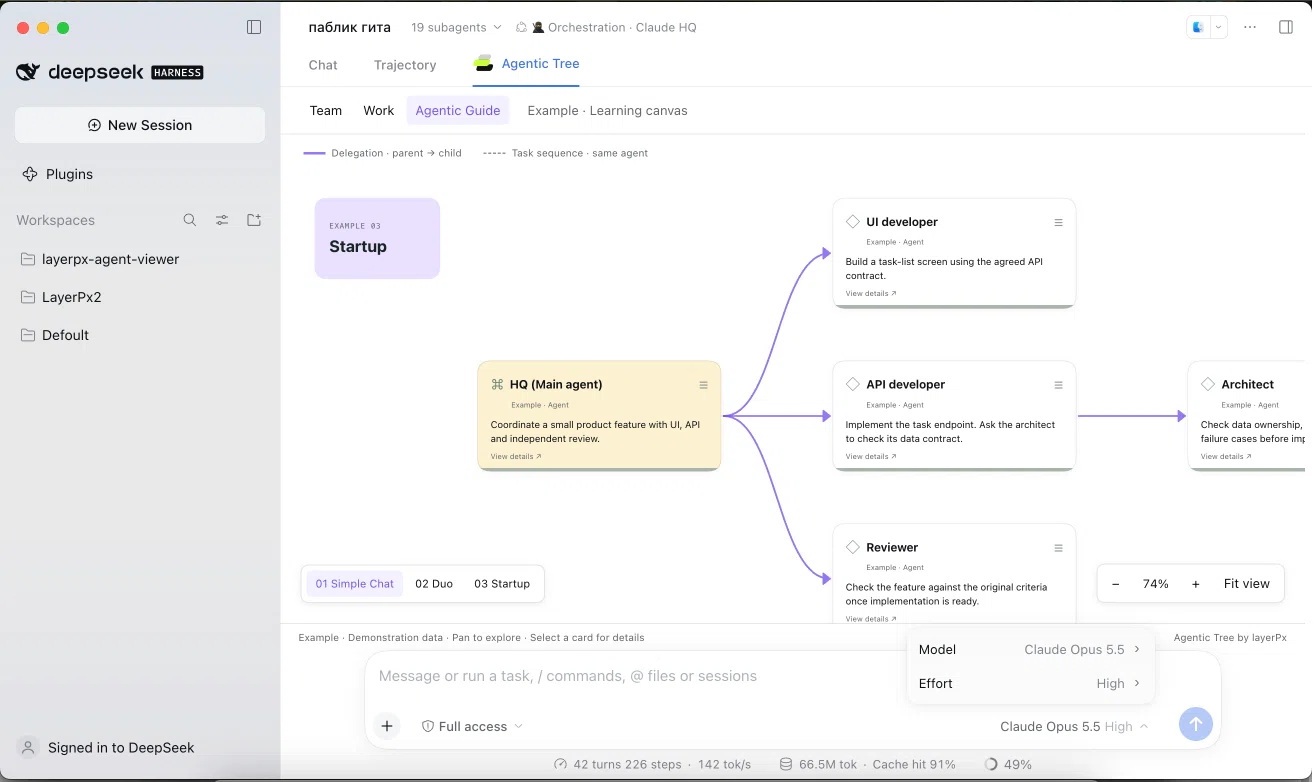The width and height of the screenshot is (1316, 782).
Task: Click the DeepSeek whale logo
Action: click(28, 72)
